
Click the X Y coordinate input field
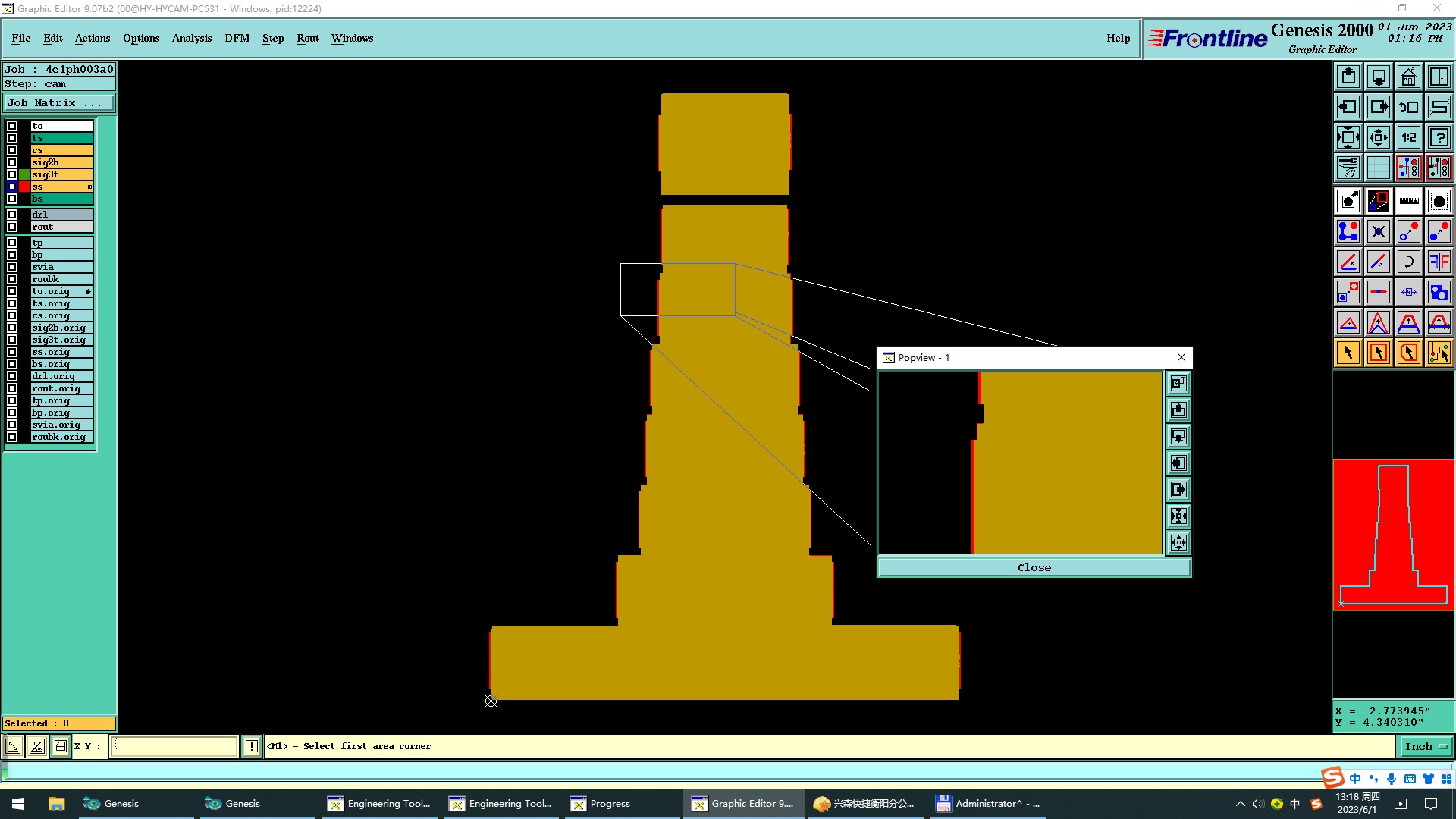coord(174,746)
